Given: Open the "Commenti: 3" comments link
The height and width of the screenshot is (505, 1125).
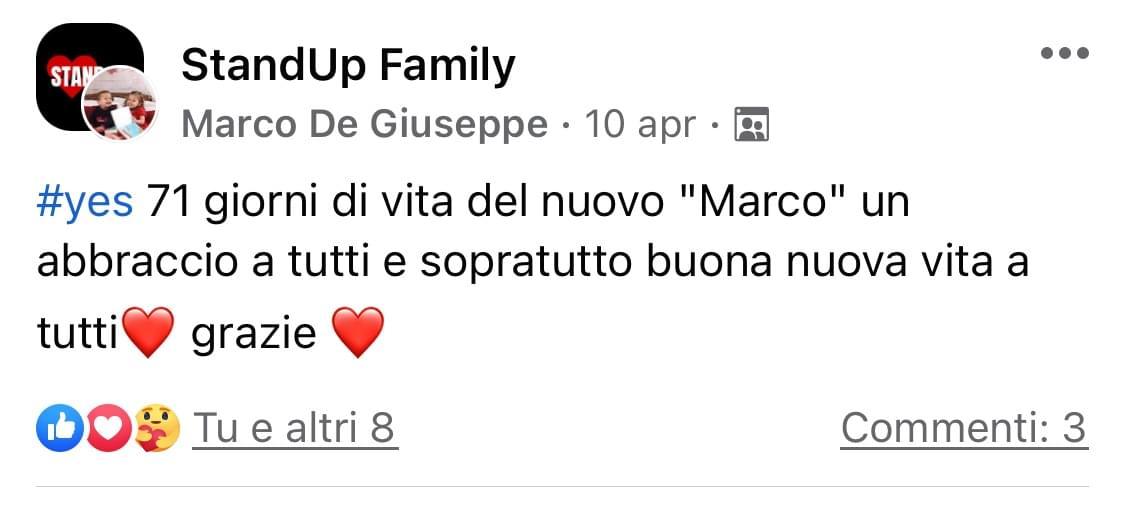Looking at the screenshot, I should coord(963,429).
